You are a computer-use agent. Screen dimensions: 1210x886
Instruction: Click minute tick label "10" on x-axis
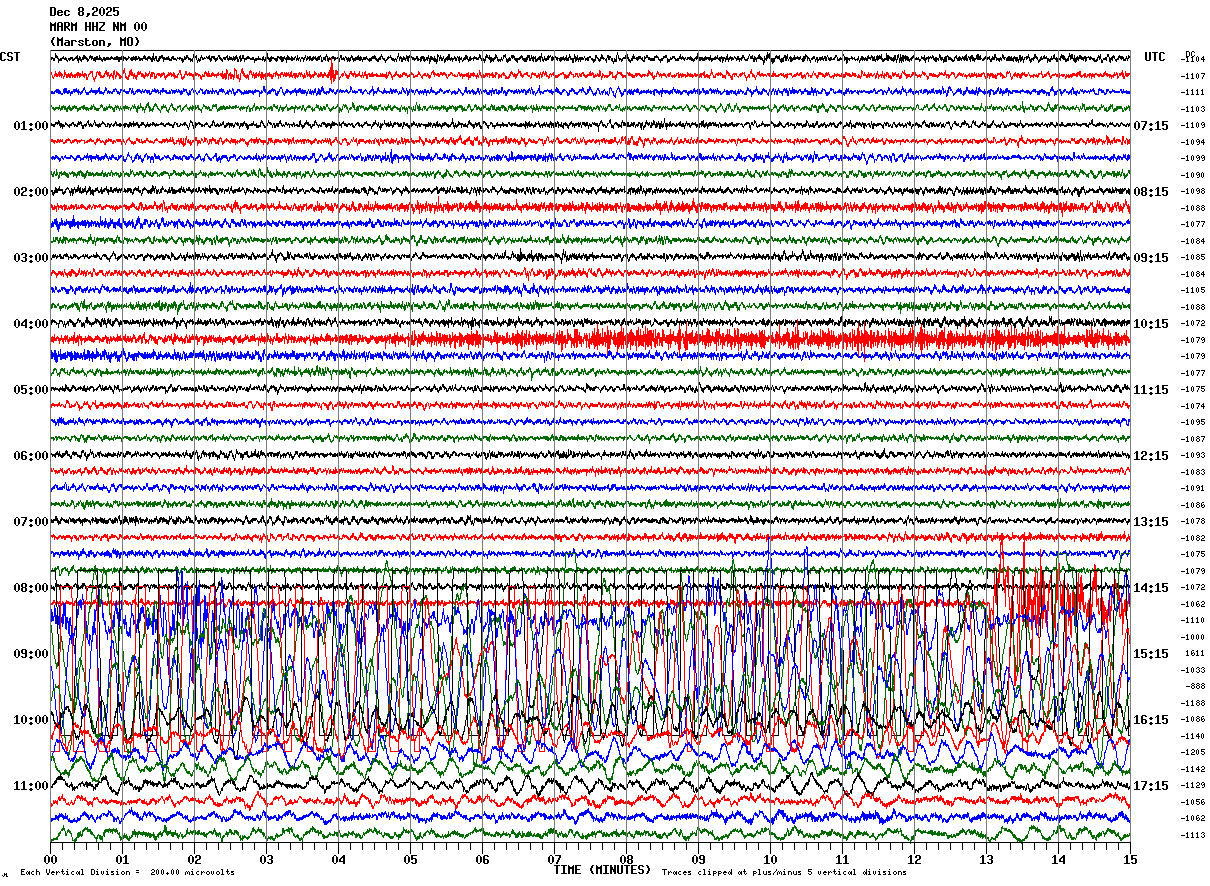(770, 859)
